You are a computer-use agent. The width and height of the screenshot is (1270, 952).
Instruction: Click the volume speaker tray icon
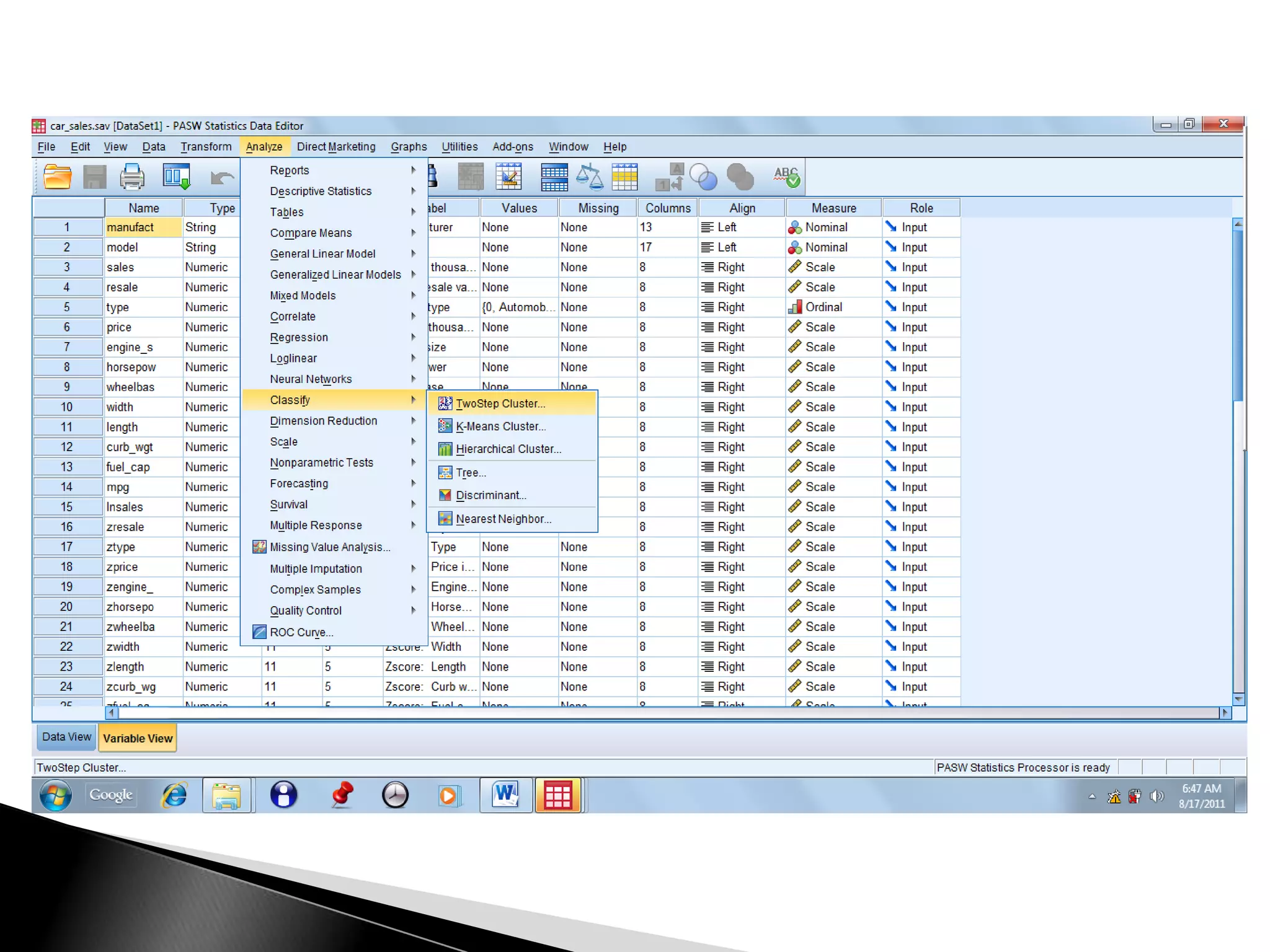click(x=1157, y=796)
